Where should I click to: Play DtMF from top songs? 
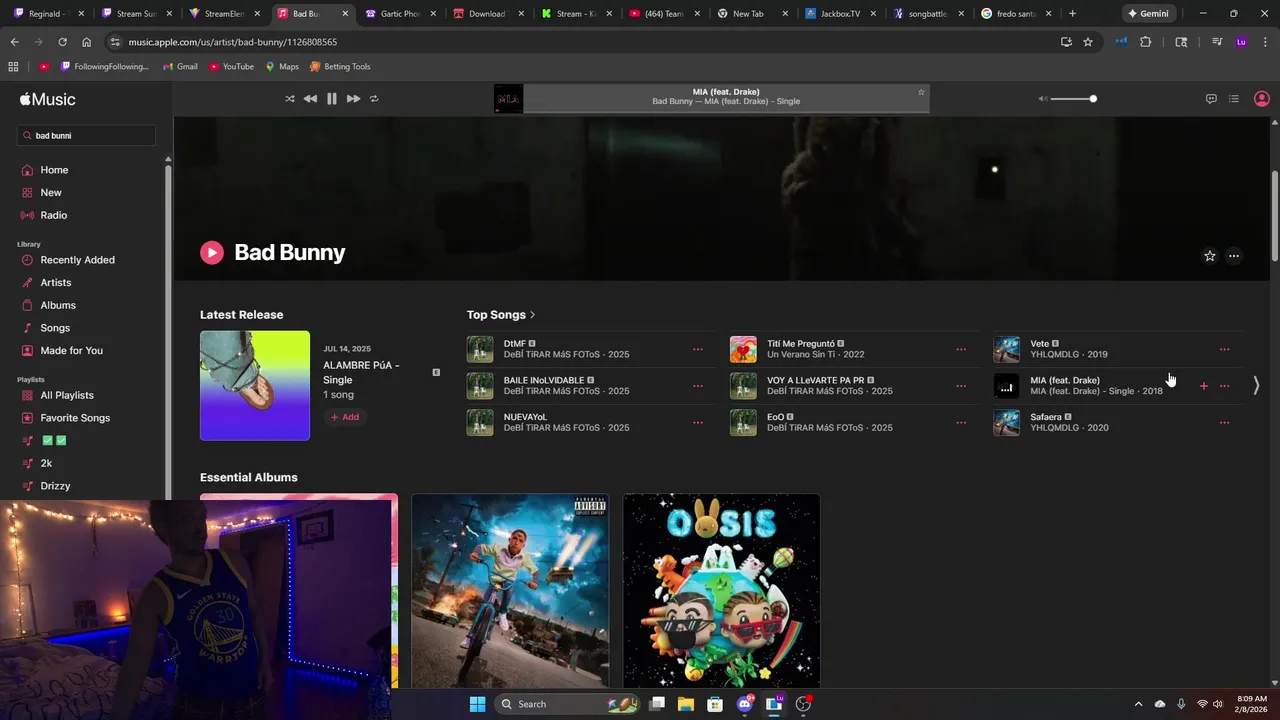[x=480, y=349]
